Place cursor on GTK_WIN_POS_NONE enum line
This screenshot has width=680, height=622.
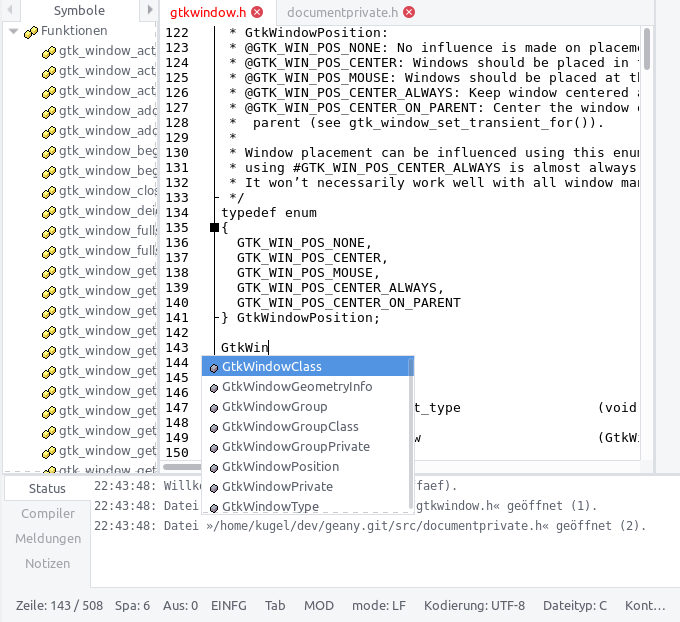(304, 242)
